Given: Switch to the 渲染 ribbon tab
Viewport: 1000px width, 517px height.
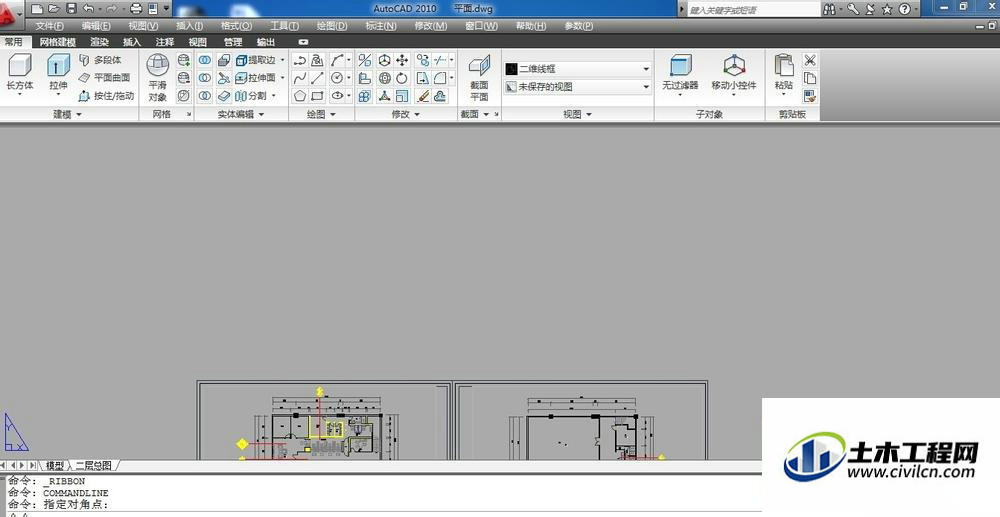Looking at the screenshot, I should [x=99, y=42].
